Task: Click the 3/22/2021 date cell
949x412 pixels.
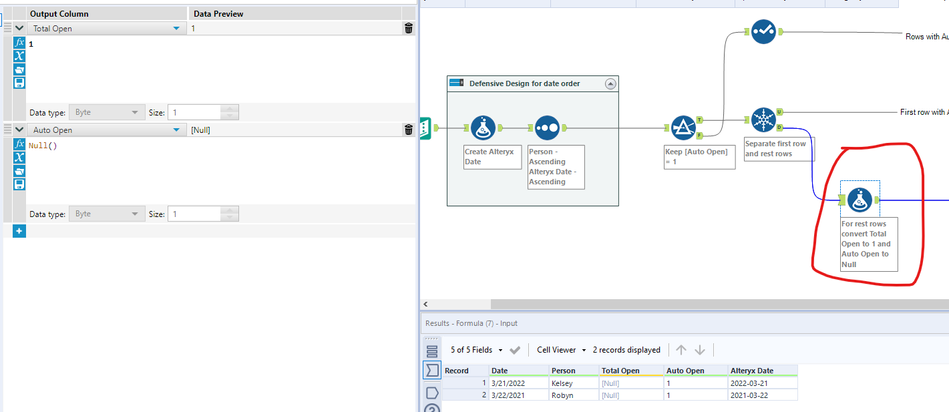Action: [519, 394]
